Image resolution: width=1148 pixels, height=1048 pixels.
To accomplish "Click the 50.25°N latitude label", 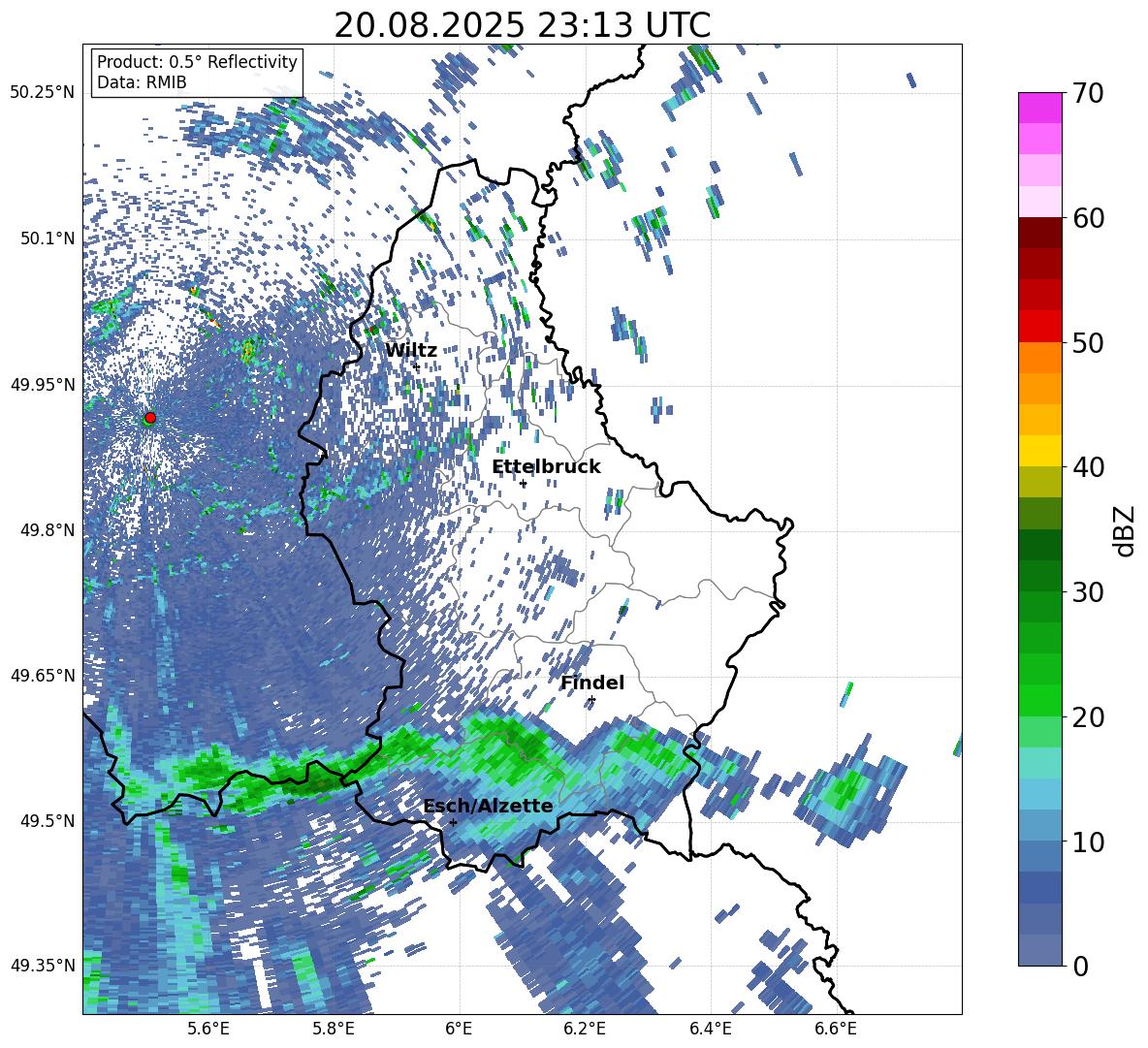I will coord(43,93).
